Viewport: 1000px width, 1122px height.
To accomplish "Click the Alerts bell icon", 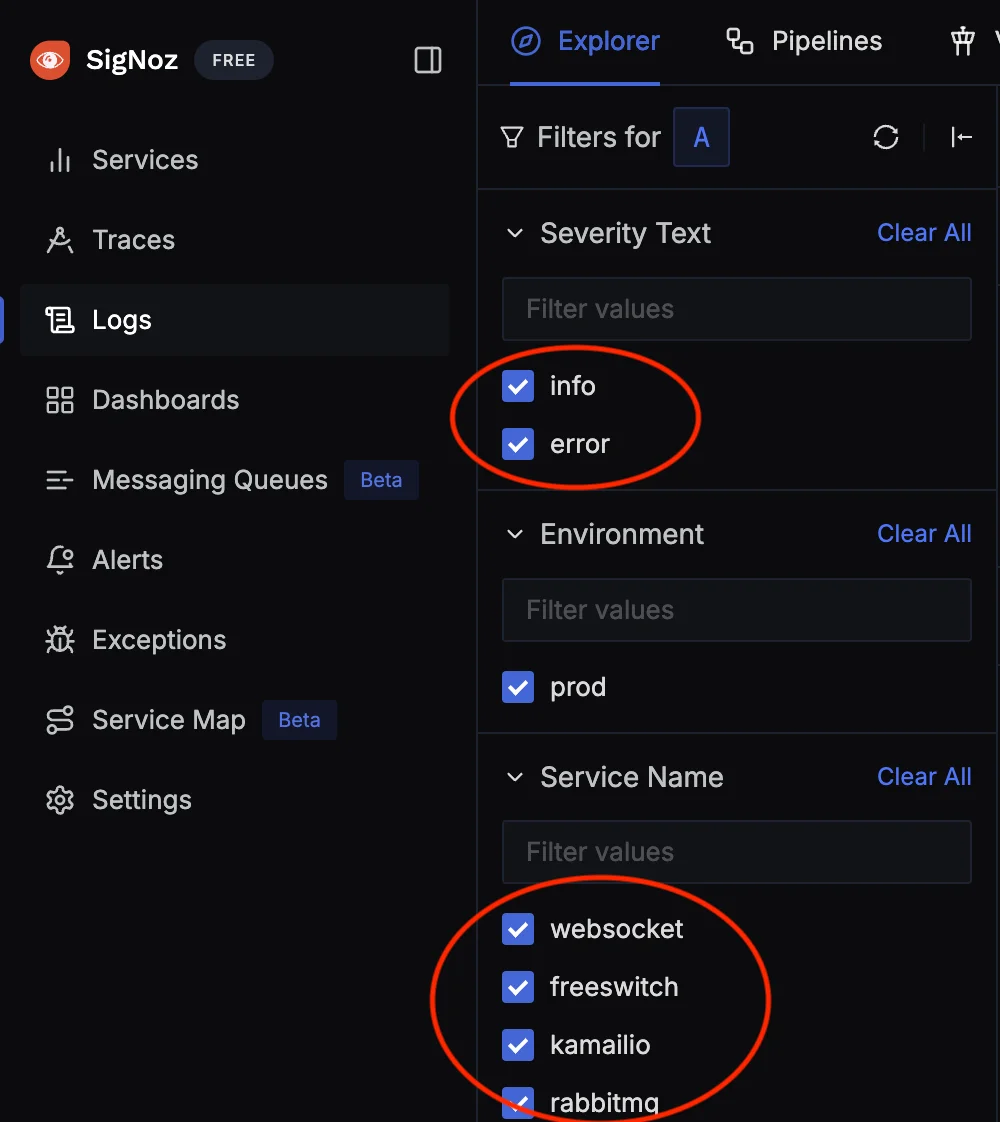I will coord(60,560).
